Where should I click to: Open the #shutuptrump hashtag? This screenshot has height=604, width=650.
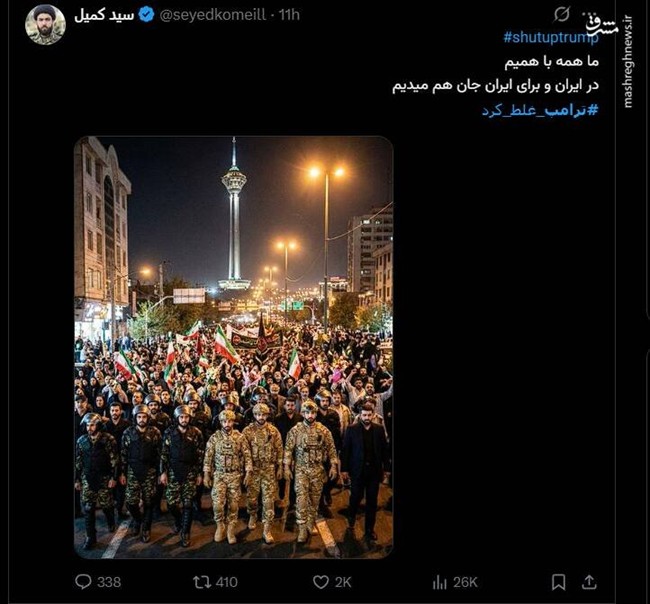pyautogui.click(x=551, y=37)
